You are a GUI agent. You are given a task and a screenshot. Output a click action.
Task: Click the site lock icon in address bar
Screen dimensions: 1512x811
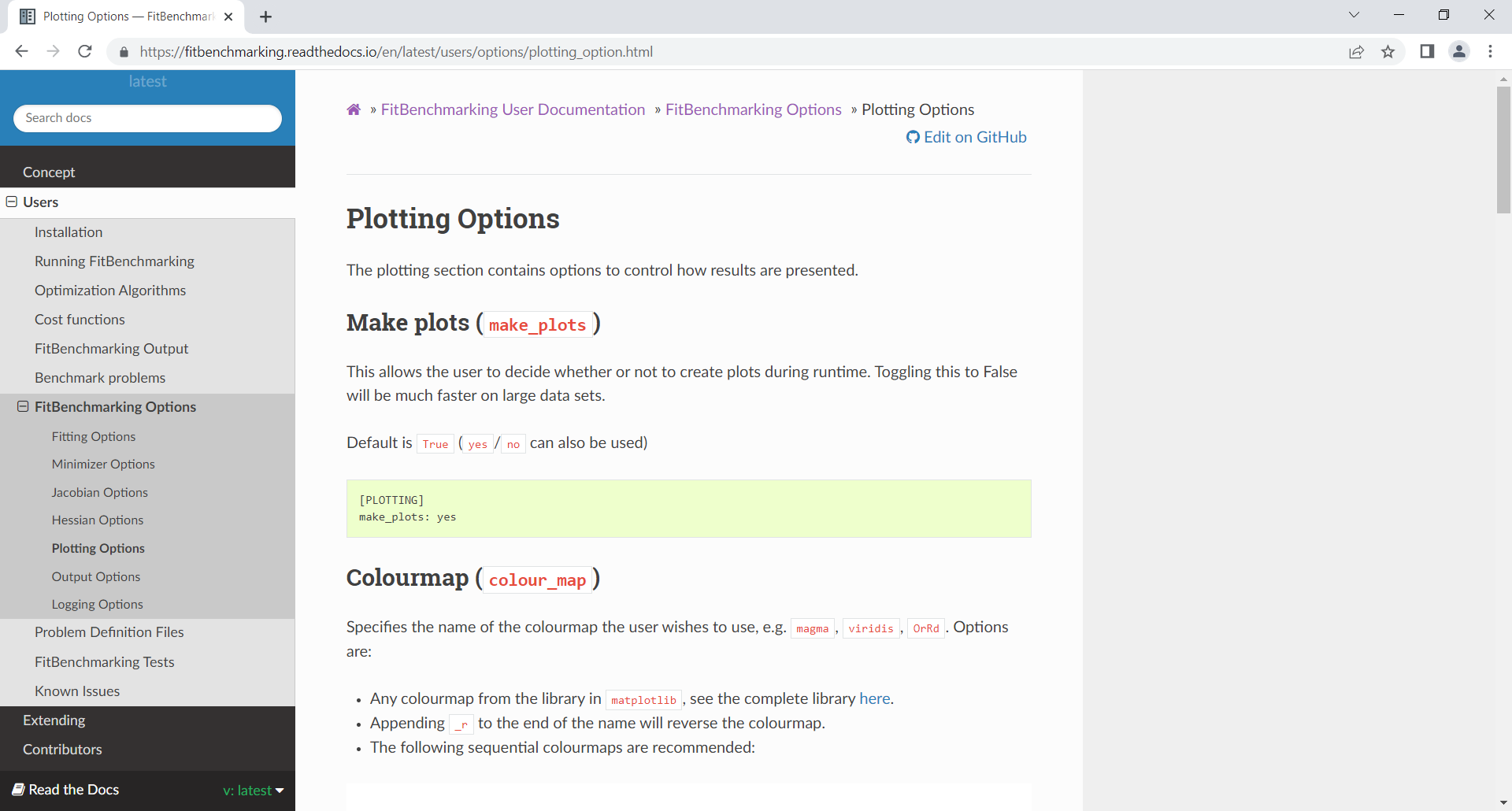[x=124, y=52]
